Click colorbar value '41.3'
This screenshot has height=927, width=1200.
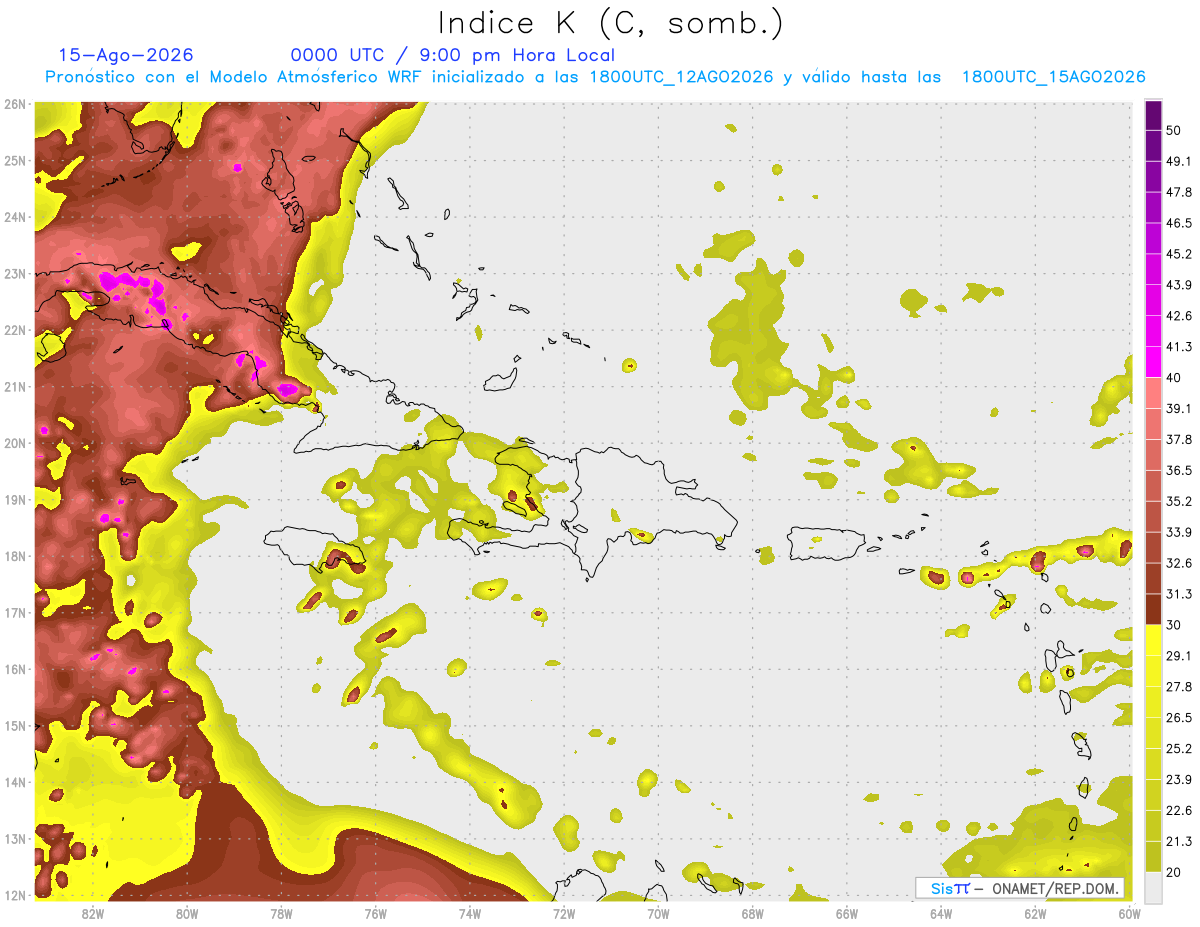tap(1179, 347)
